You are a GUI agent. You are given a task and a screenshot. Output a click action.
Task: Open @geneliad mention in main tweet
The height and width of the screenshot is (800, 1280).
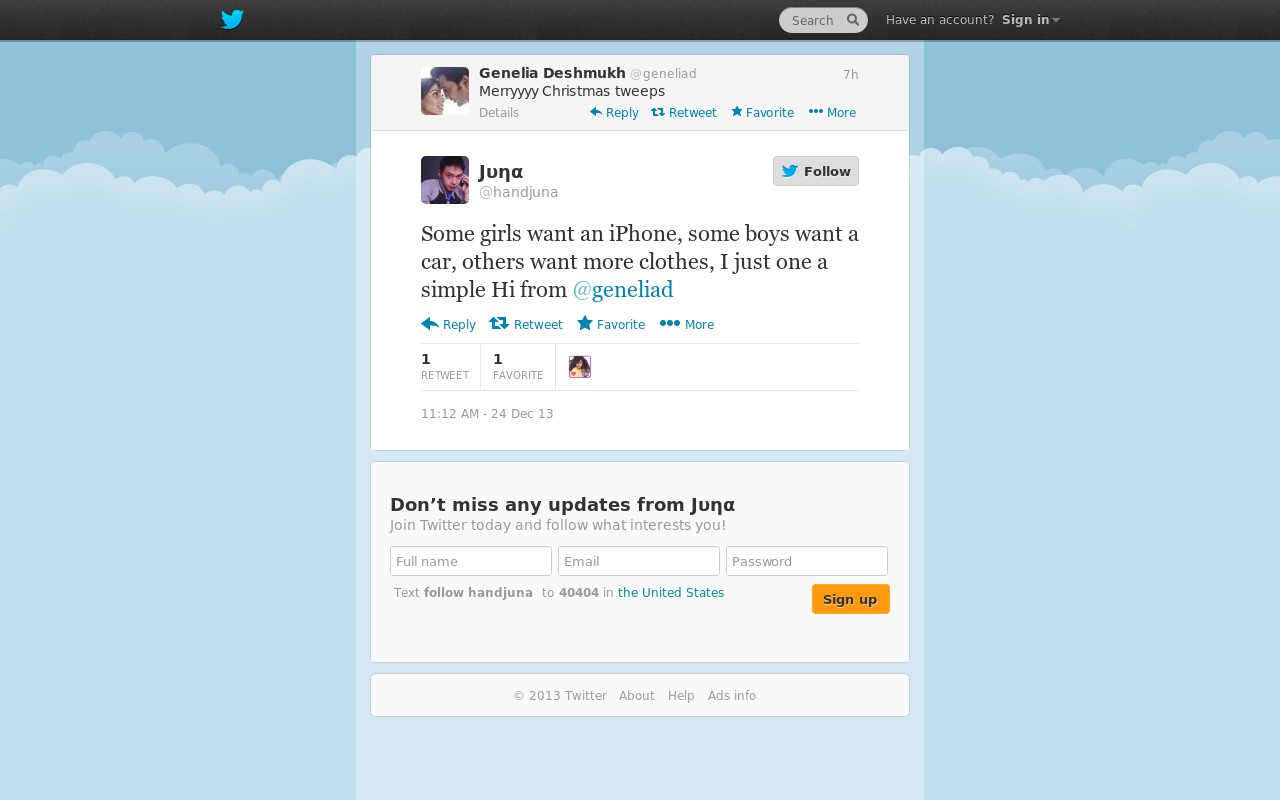click(623, 290)
